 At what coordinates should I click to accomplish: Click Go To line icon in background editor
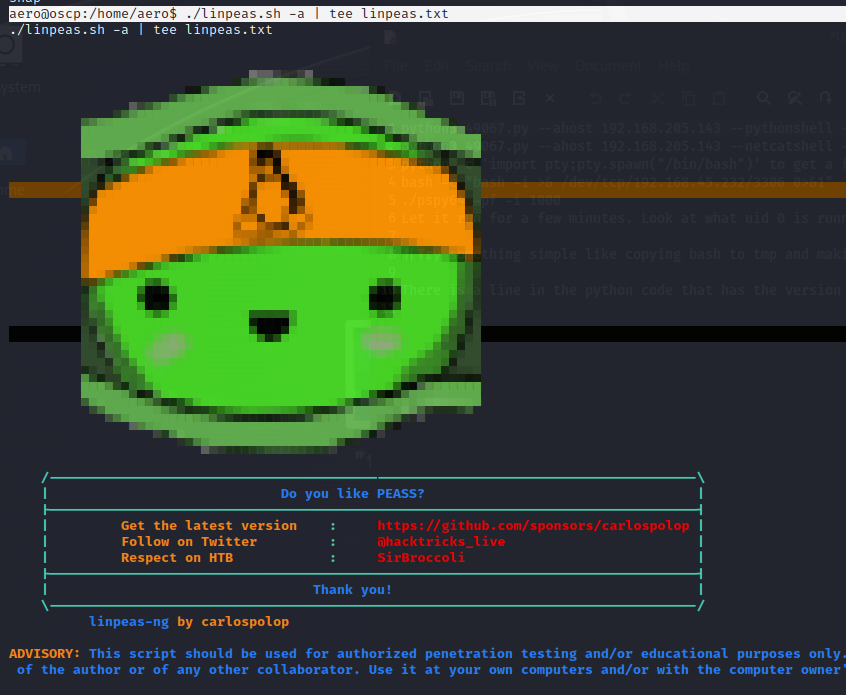825,98
